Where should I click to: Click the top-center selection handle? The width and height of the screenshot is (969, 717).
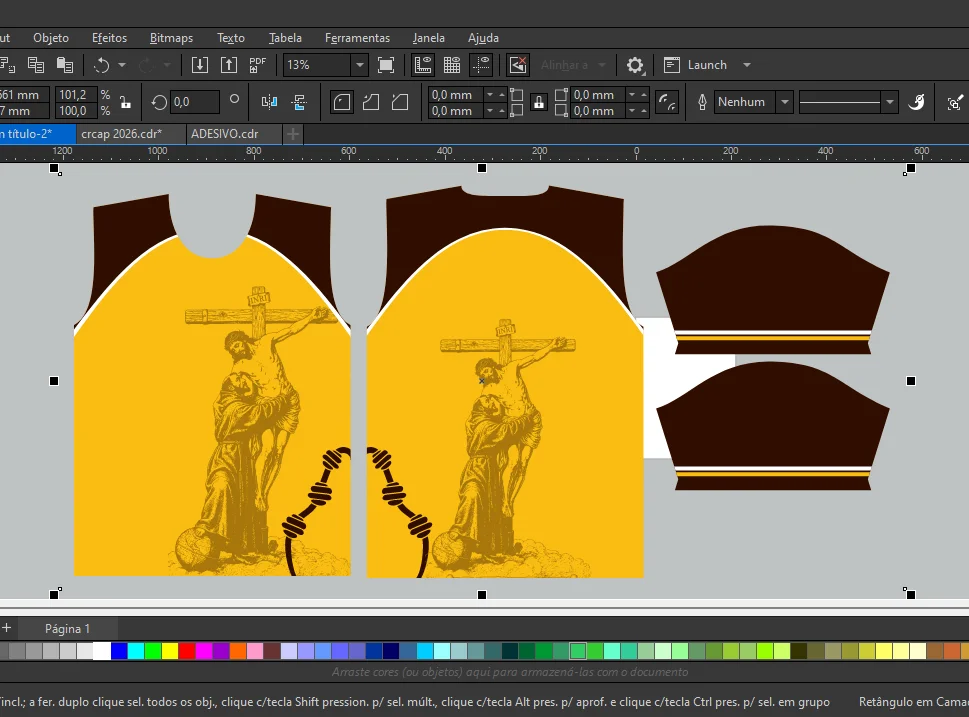click(x=482, y=168)
